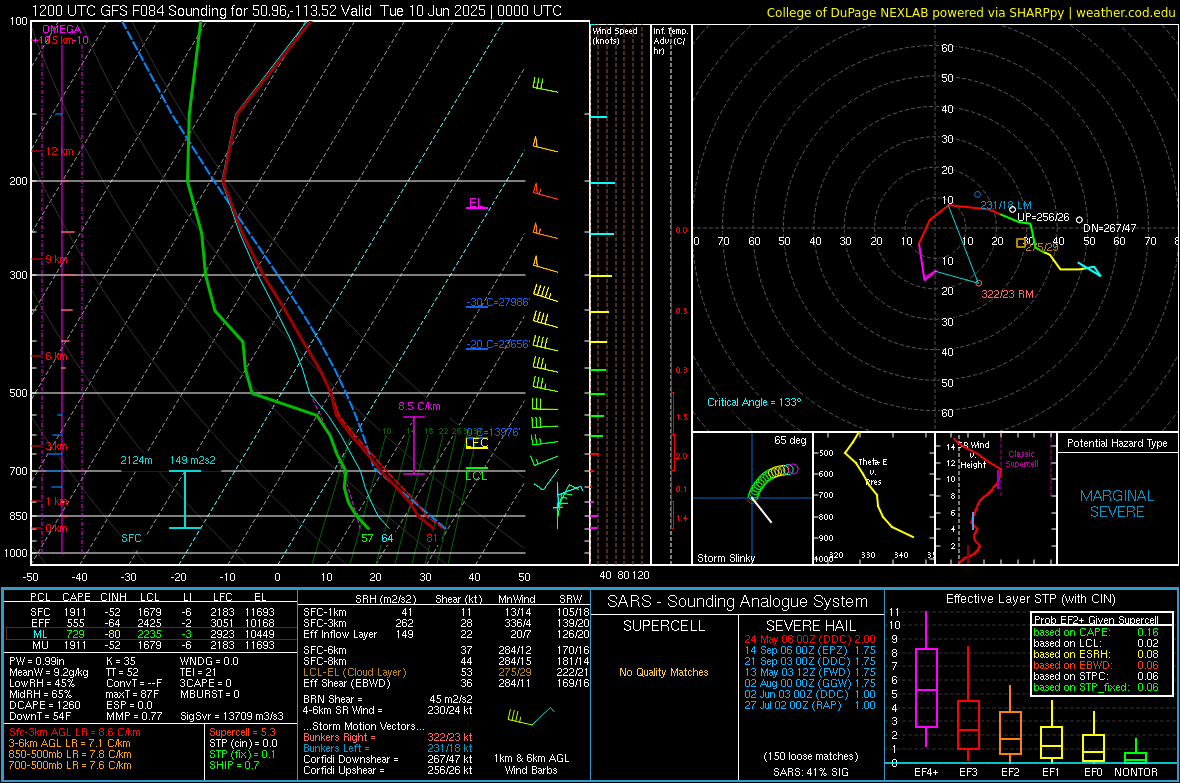Screen dimensions: 1180x783
Task: Click the MeanW = 9.2g/kg value
Action: coord(48,672)
